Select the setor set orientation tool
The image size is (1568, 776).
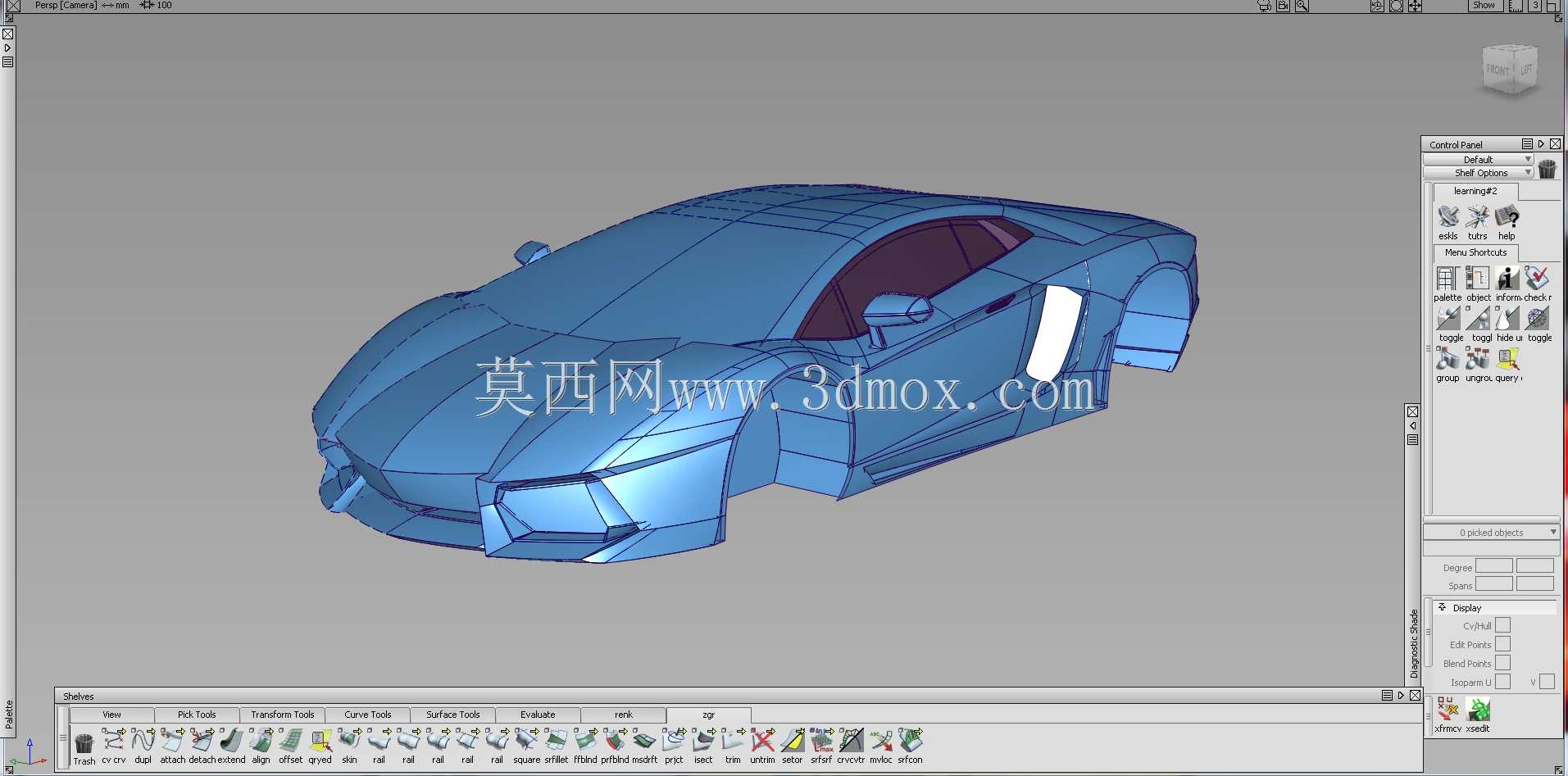[792, 740]
